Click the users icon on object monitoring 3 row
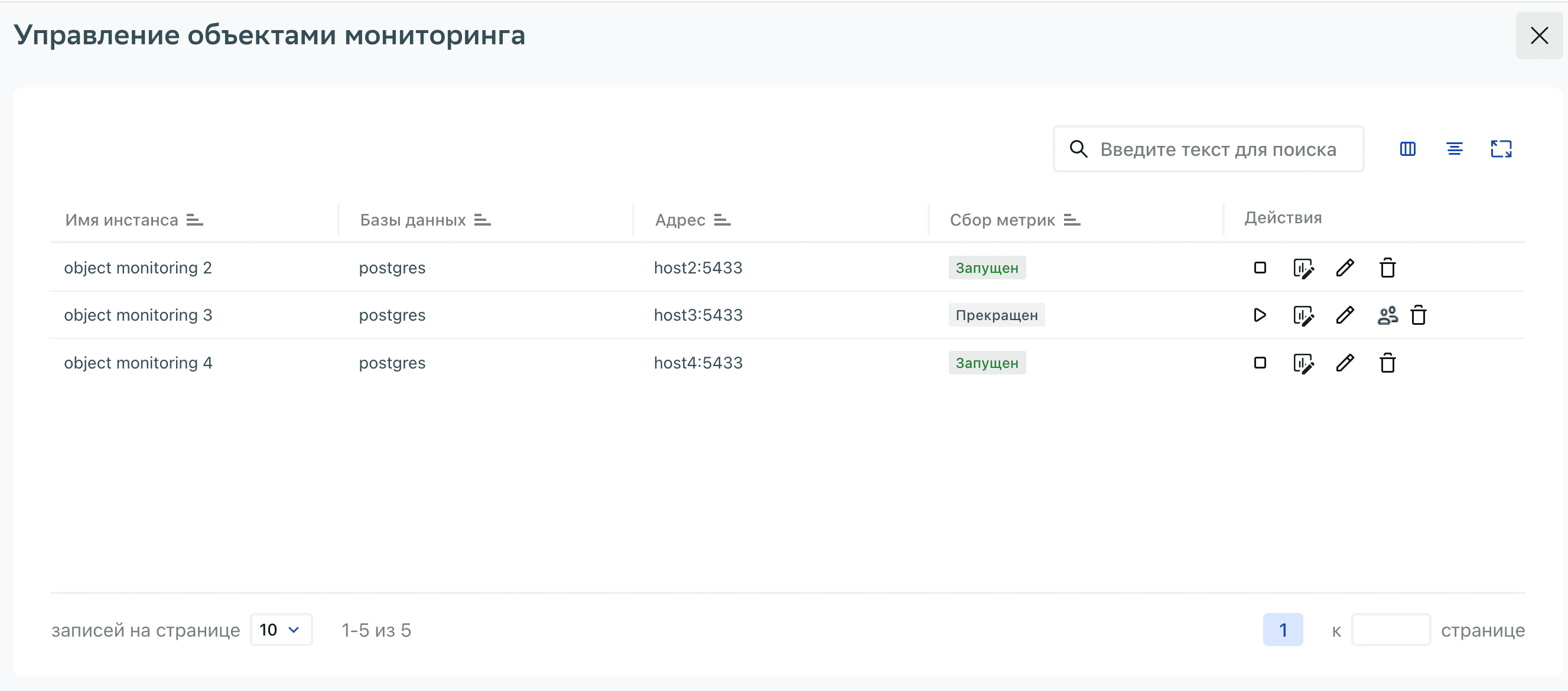The image size is (1568, 691). pyautogui.click(x=1388, y=315)
